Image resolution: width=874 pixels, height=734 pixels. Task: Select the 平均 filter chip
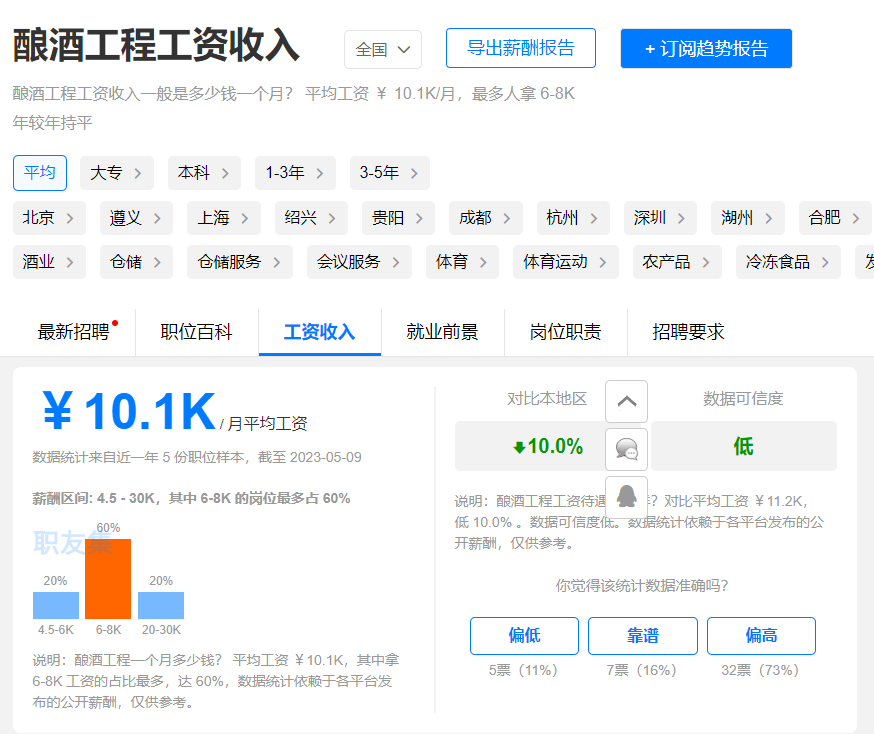click(40, 173)
